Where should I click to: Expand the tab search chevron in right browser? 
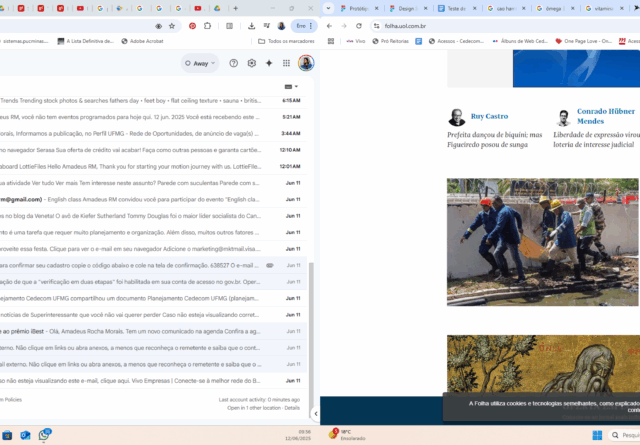pyautogui.click(x=329, y=8)
